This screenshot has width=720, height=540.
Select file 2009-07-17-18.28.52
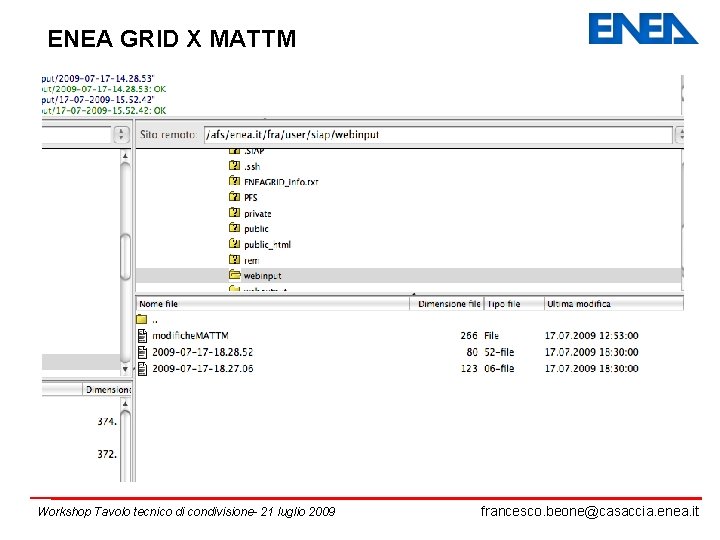(x=202, y=352)
